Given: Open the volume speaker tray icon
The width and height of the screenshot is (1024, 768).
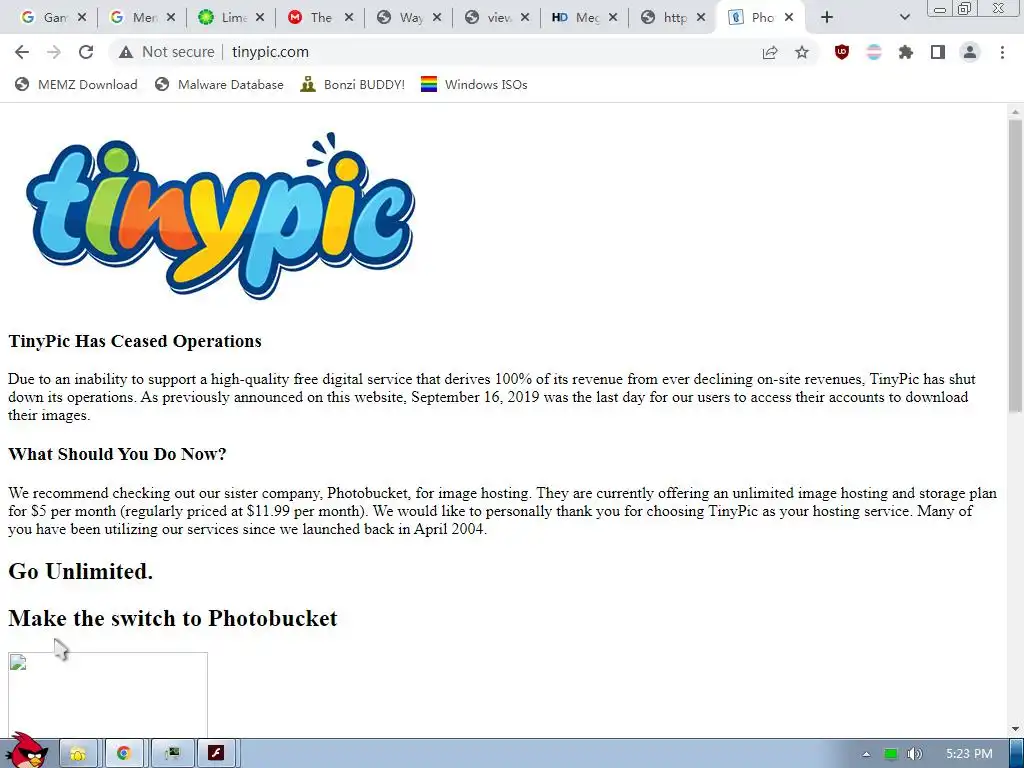Looking at the screenshot, I should pyautogui.click(x=915, y=754).
